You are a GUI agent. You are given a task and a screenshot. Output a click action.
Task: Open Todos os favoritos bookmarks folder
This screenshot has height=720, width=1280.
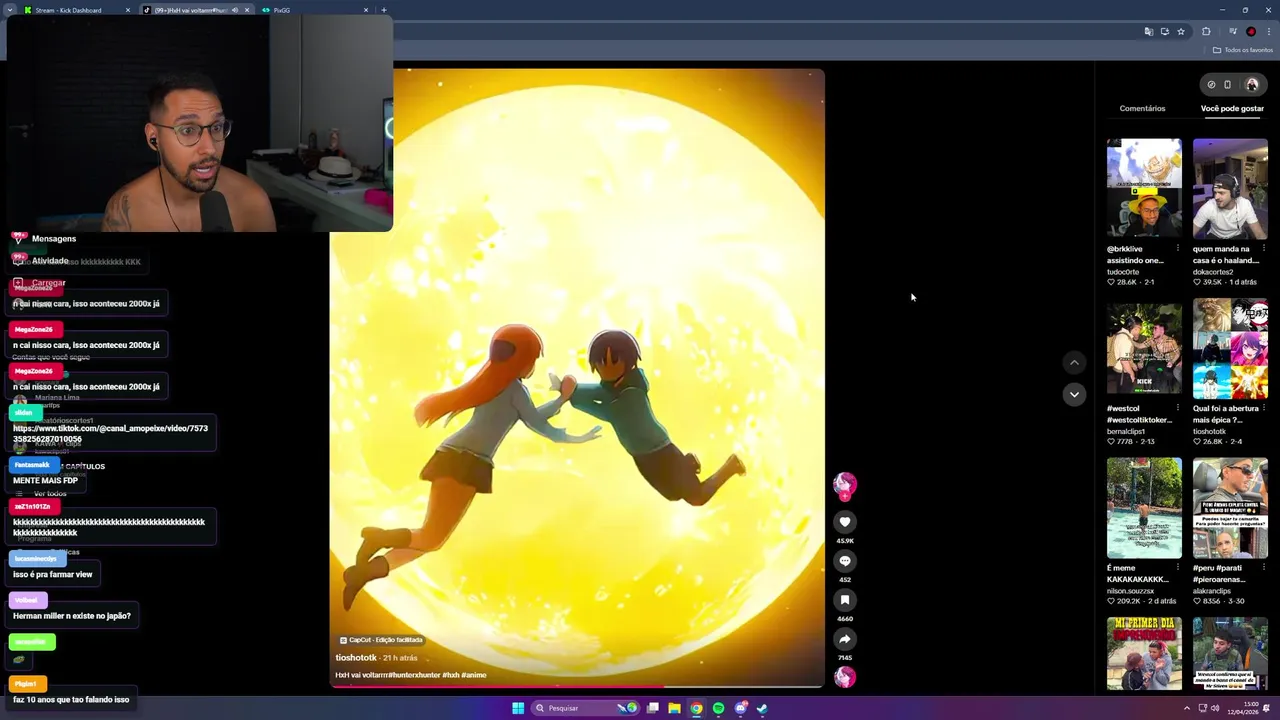click(x=1243, y=50)
